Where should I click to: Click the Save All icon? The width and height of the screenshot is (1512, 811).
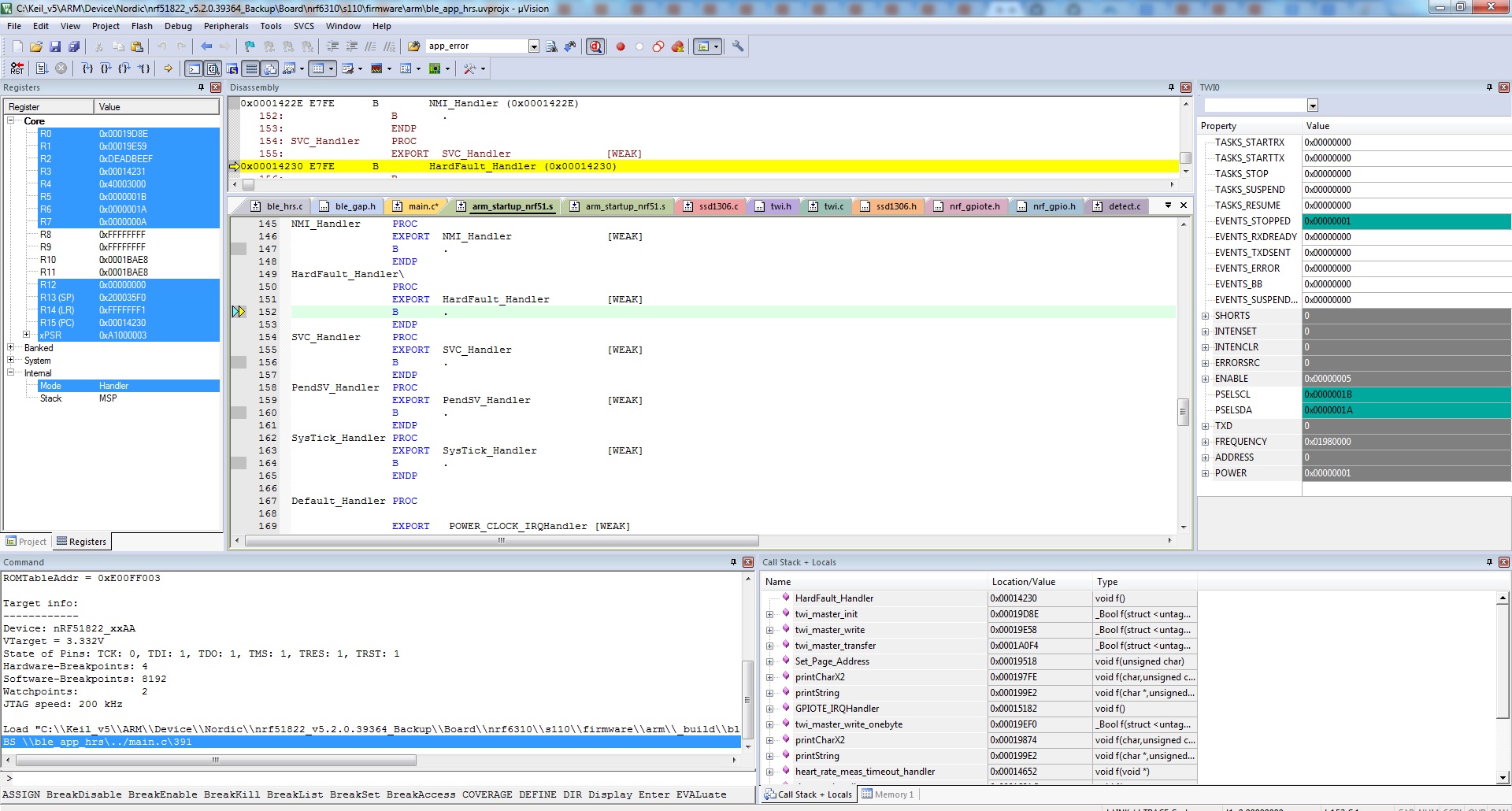click(74, 46)
